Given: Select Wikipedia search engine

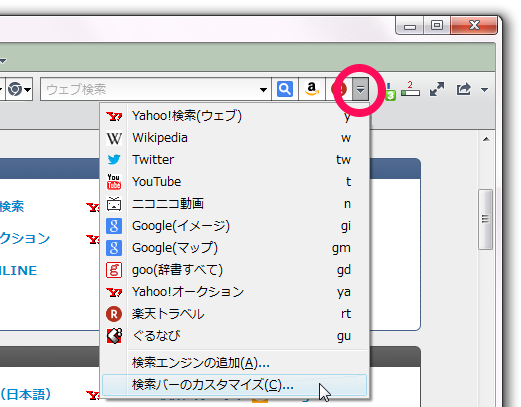Looking at the screenshot, I should [x=235, y=138].
